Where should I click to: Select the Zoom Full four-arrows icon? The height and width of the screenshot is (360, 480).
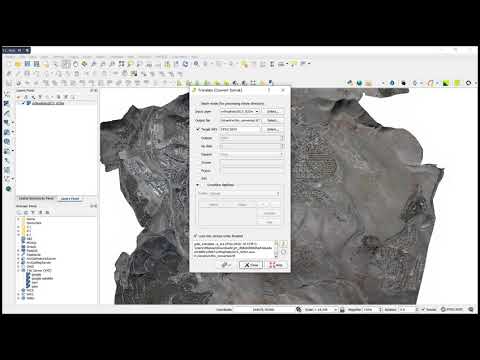point(121,64)
